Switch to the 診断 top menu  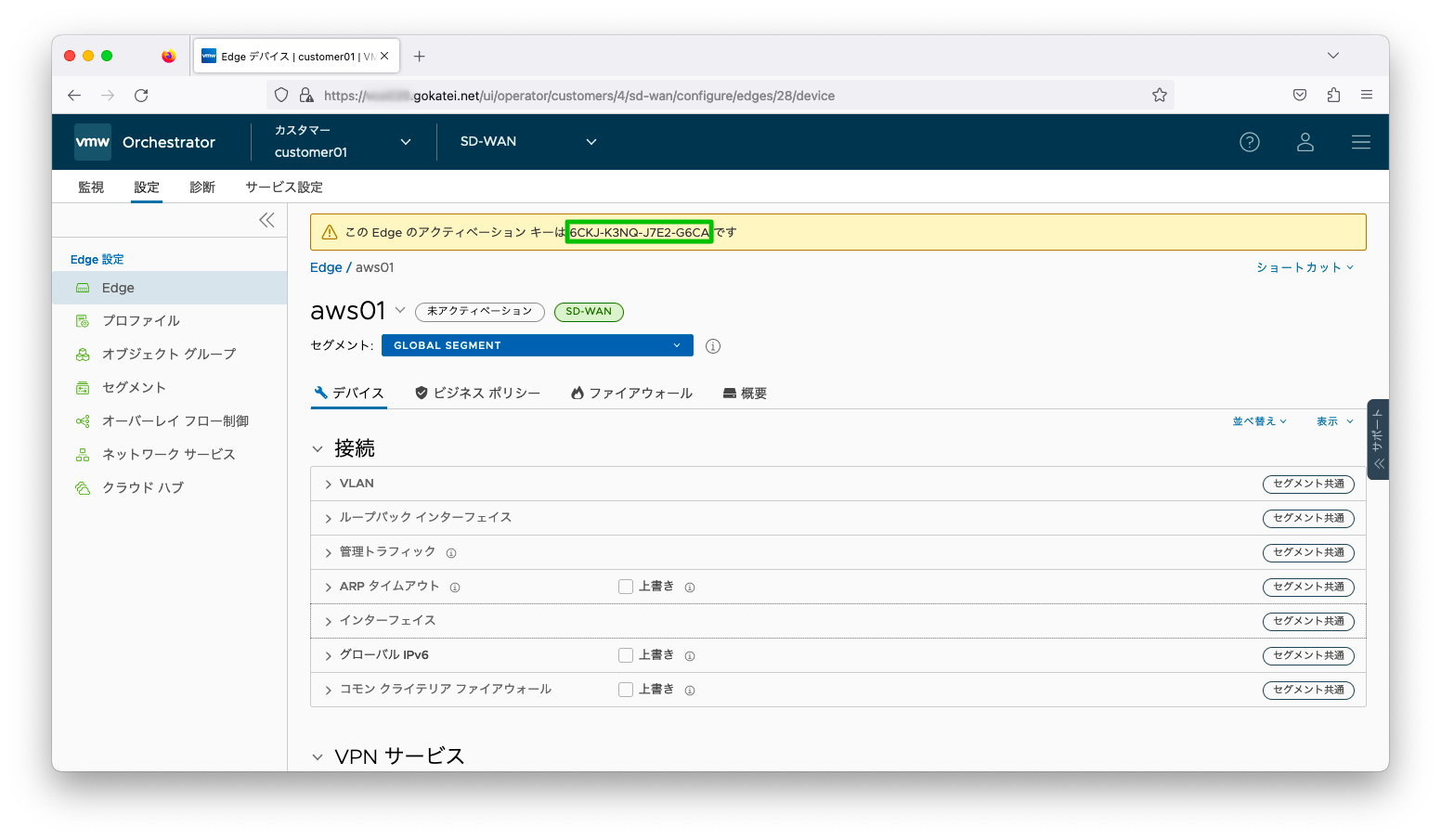click(x=202, y=187)
